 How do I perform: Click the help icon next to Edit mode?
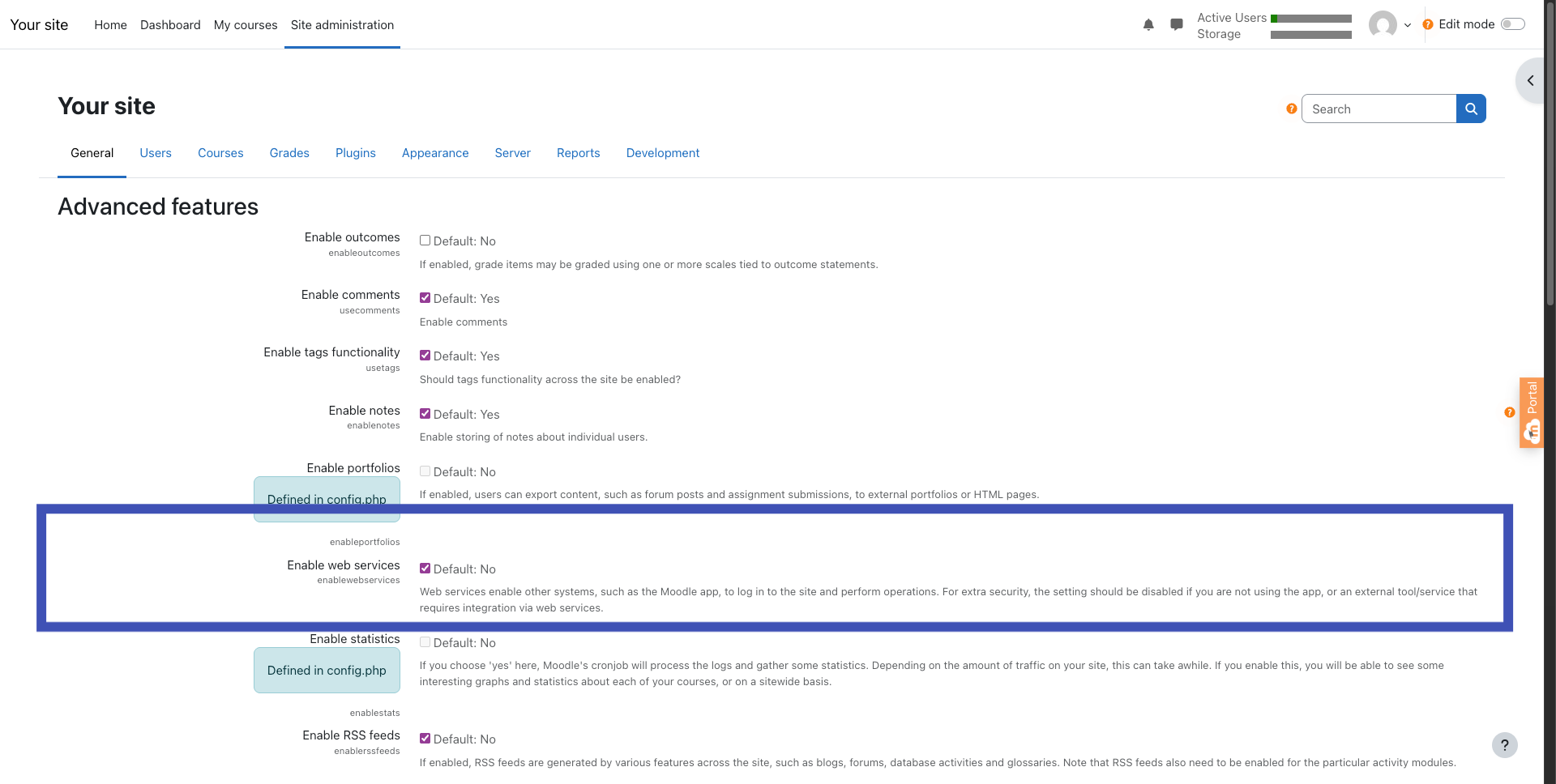[x=1428, y=25]
